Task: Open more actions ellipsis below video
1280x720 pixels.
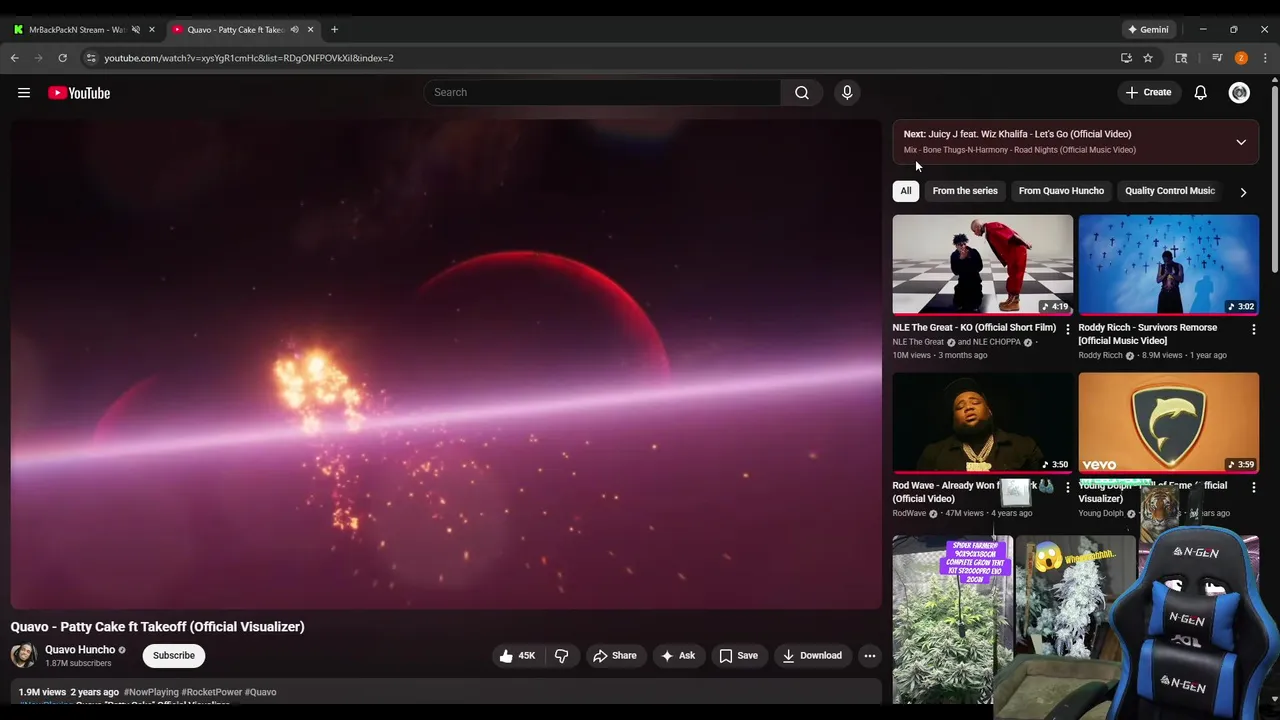Action: pyautogui.click(x=870, y=656)
